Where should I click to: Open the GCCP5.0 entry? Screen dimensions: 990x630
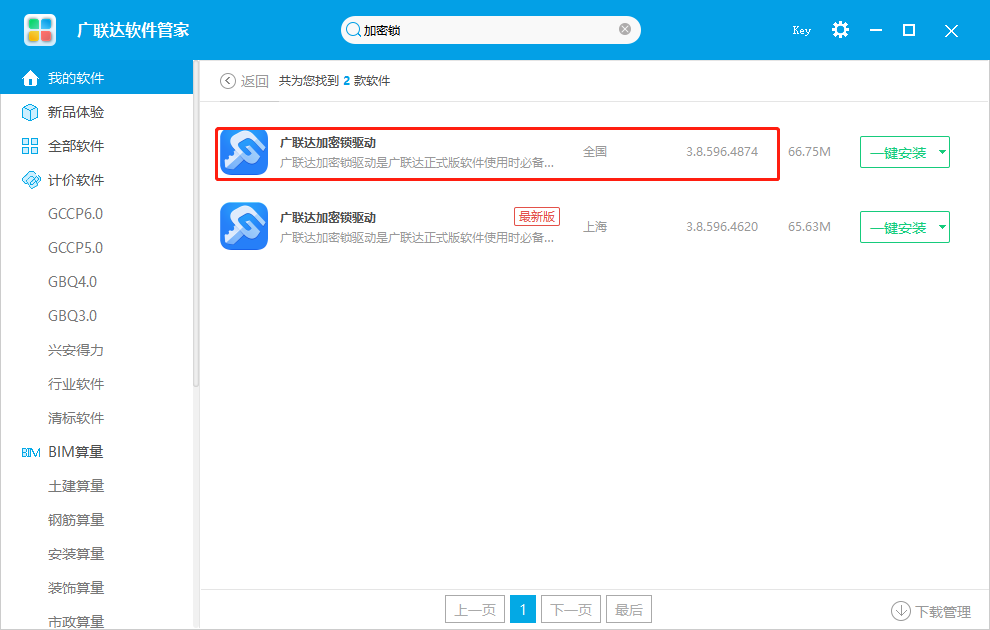pos(75,248)
